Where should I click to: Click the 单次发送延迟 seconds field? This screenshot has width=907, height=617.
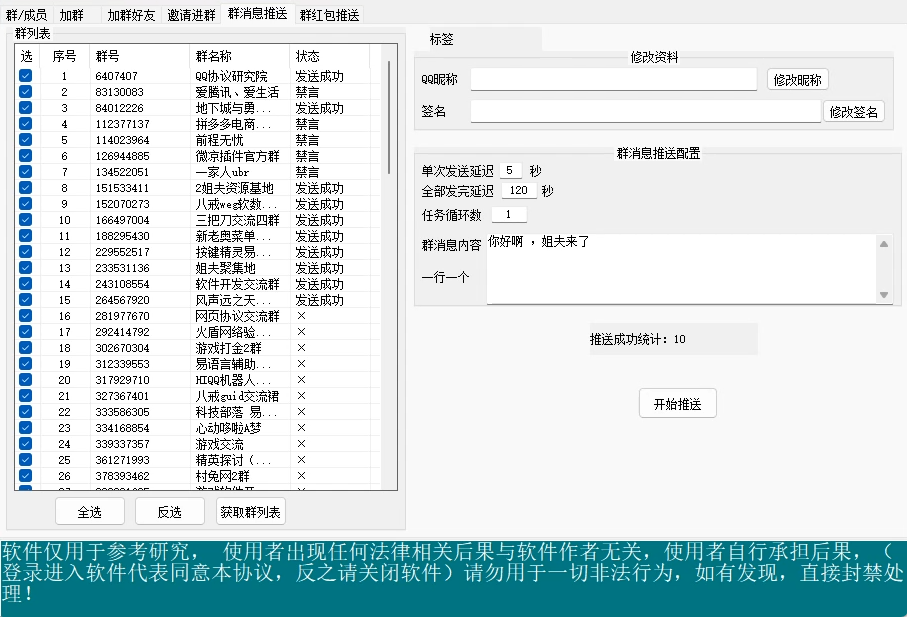click(x=510, y=171)
